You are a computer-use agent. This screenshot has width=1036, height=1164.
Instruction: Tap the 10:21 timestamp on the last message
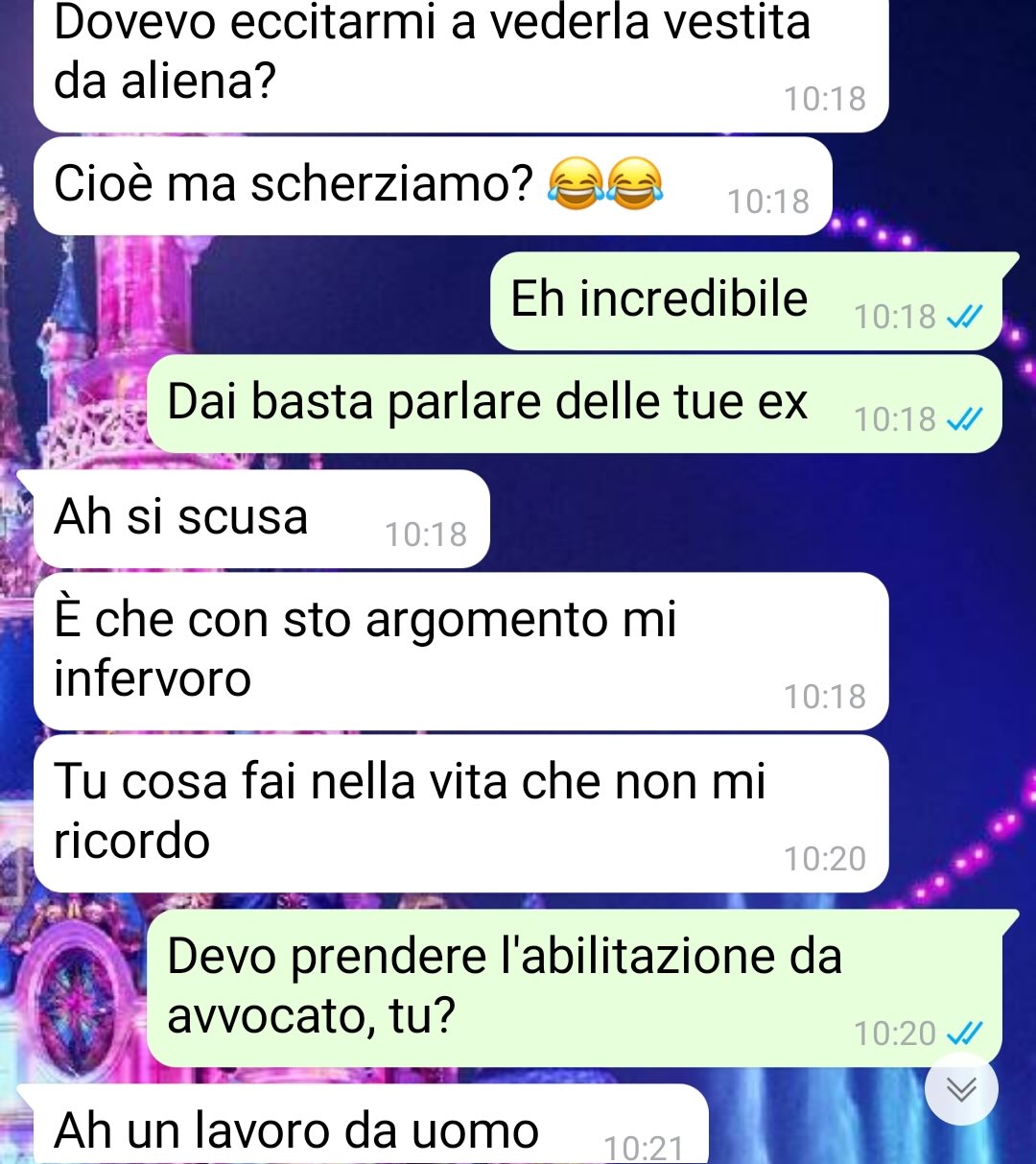point(644,1149)
